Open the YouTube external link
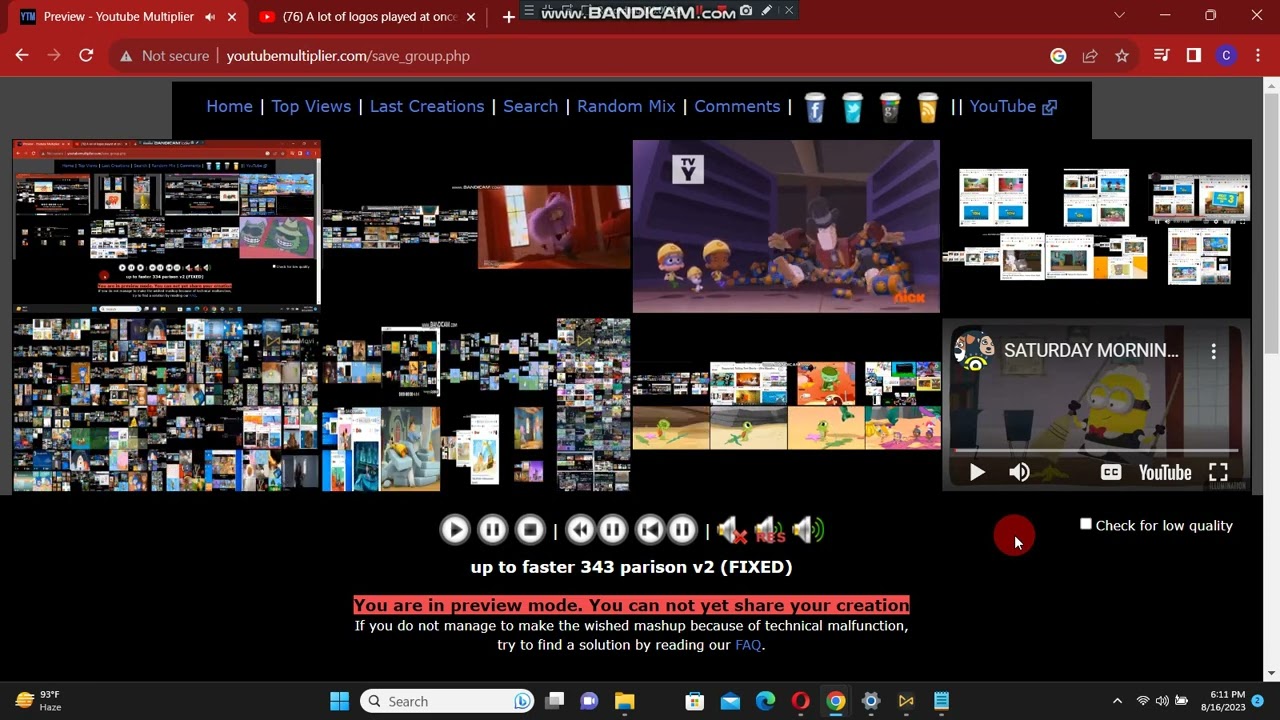This screenshot has width=1280, height=720. 1013,106
